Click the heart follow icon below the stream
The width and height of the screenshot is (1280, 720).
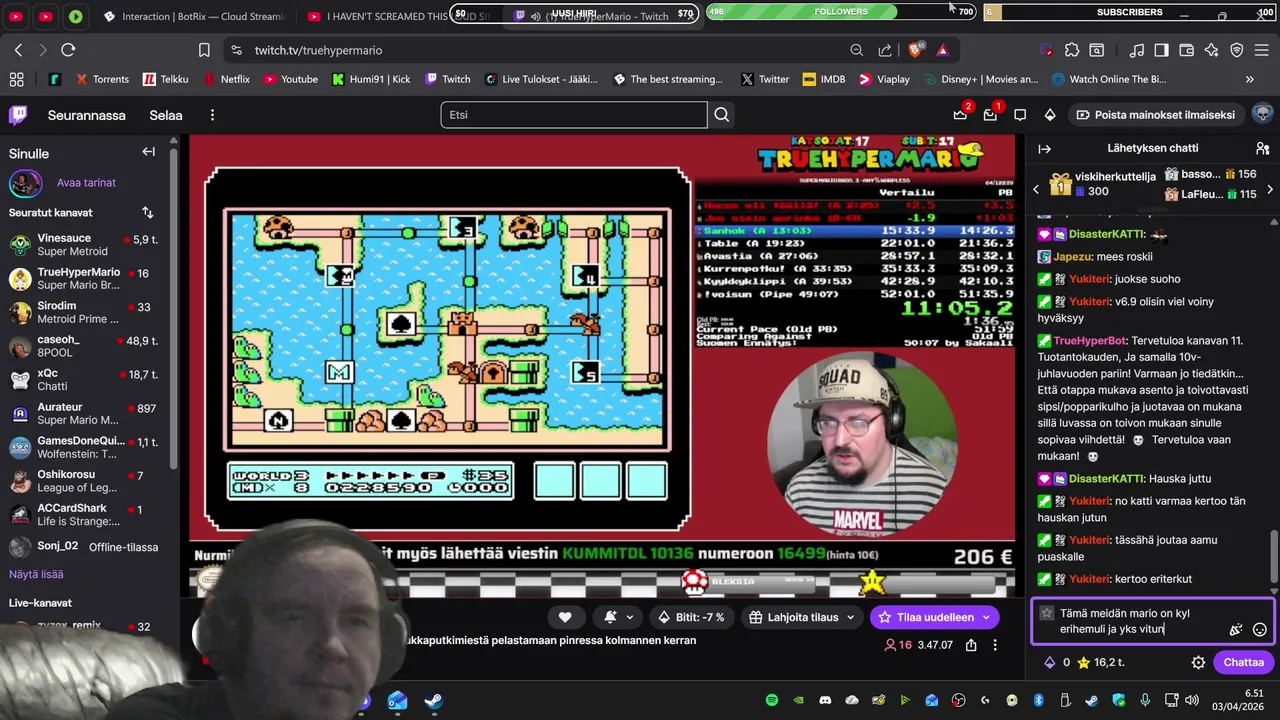[565, 617]
